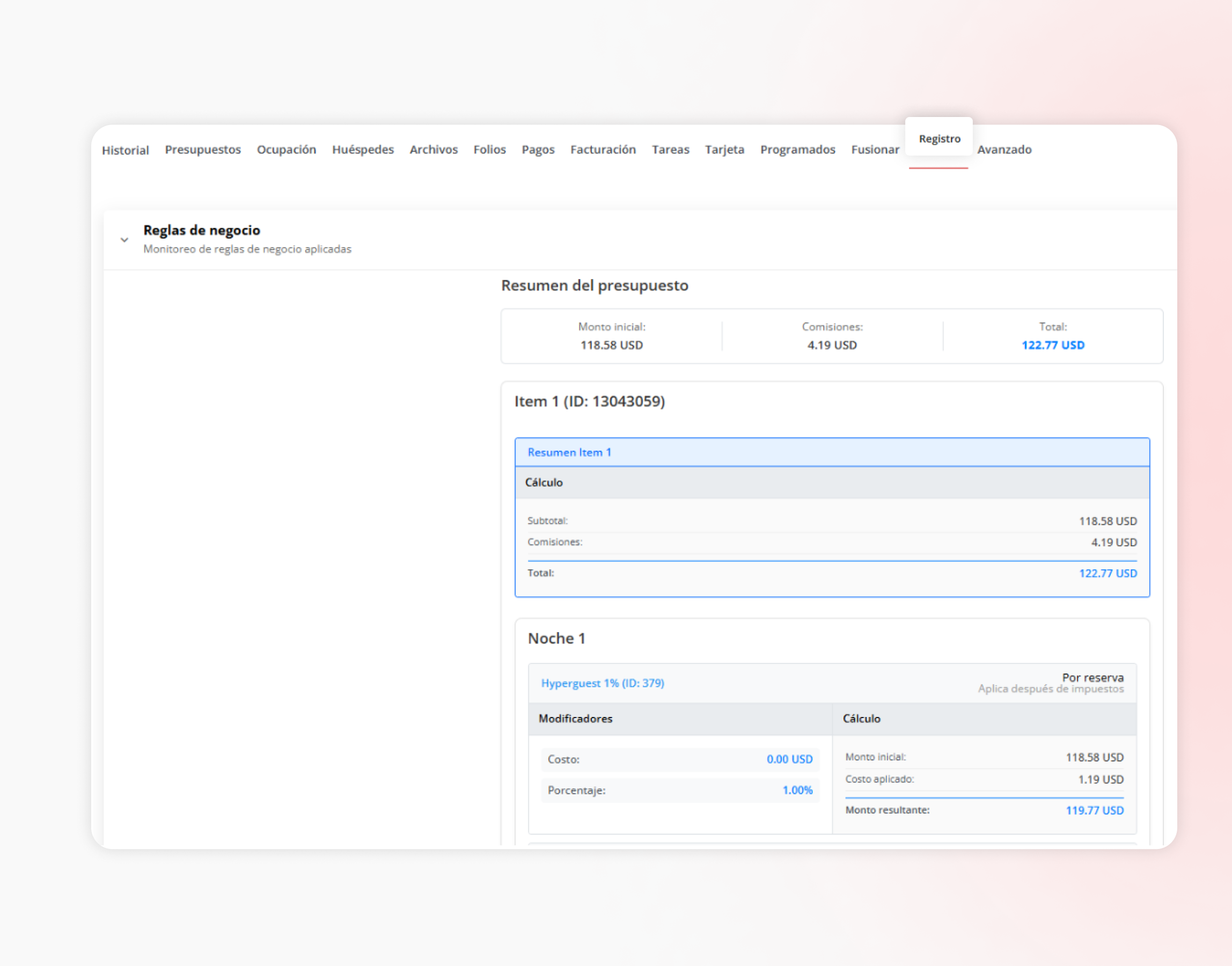Click the Reglas de negocio section title
The height and width of the screenshot is (966, 1232).
coord(201,230)
